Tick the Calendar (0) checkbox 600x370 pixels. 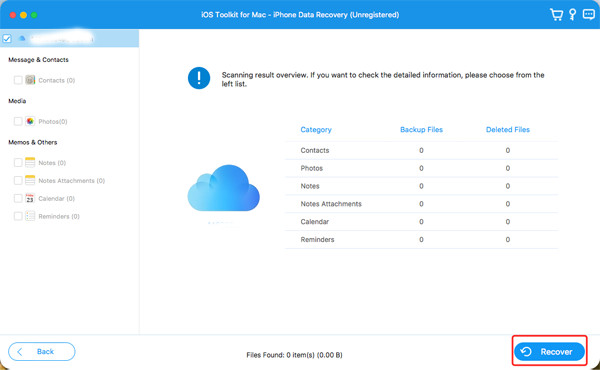point(18,198)
